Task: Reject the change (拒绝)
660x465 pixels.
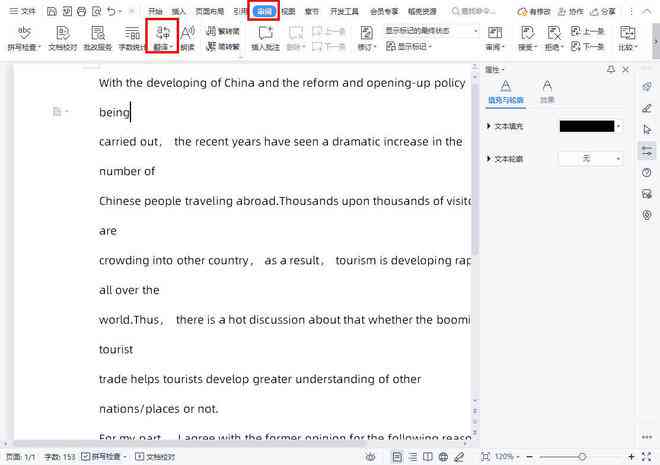Action: click(554, 38)
